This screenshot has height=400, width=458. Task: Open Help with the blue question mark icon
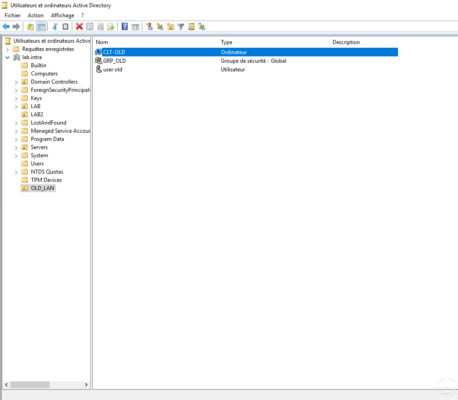[x=125, y=26]
